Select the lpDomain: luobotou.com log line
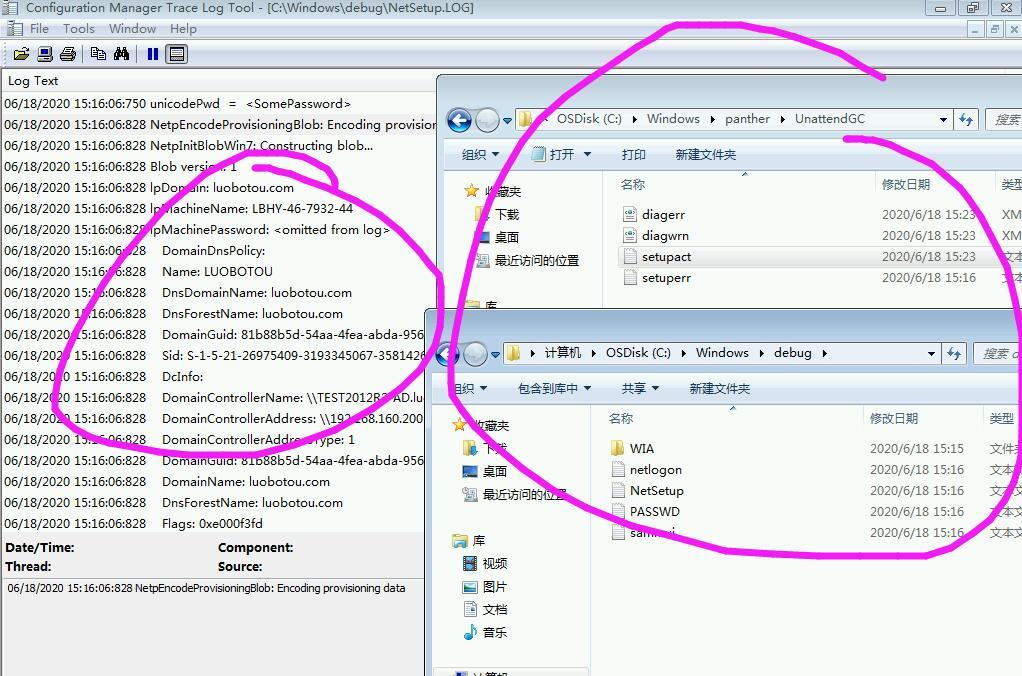 click(220, 188)
